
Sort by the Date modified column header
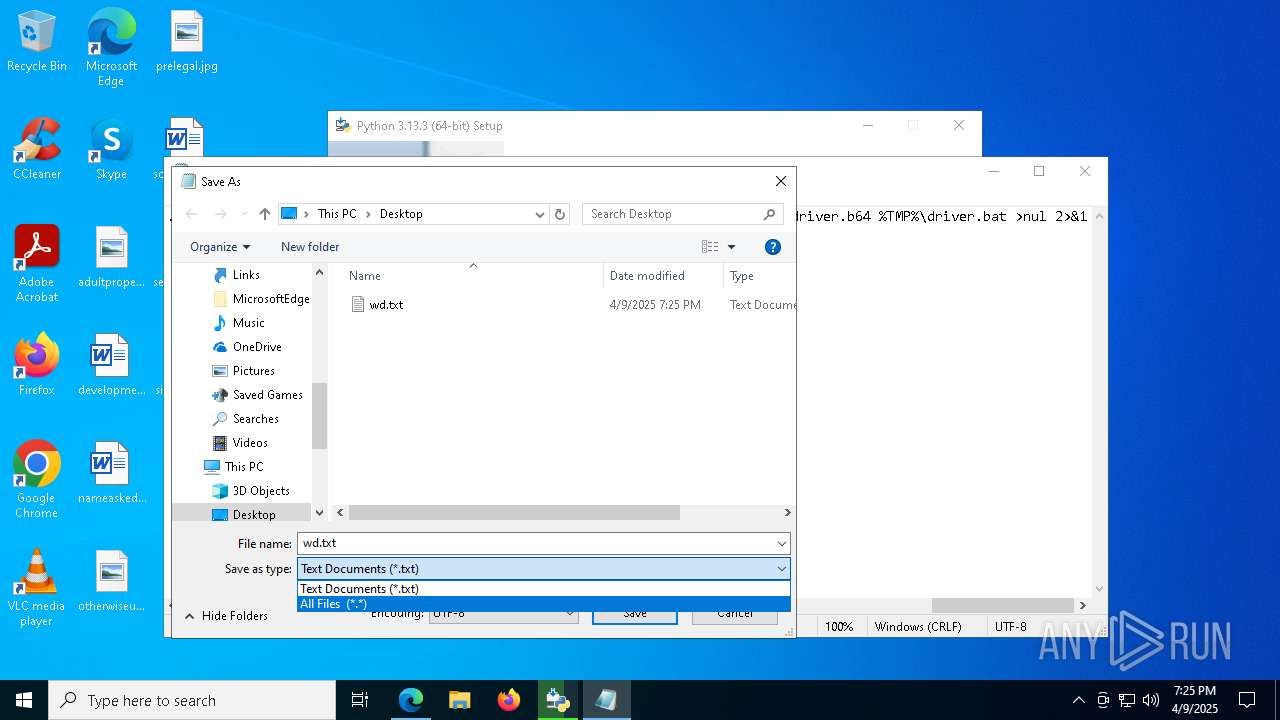pyautogui.click(x=647, y=276)
